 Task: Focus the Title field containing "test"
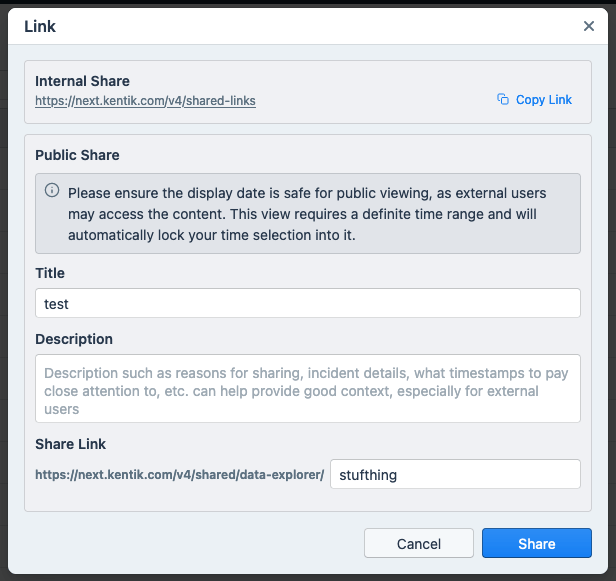coord(307,303)
